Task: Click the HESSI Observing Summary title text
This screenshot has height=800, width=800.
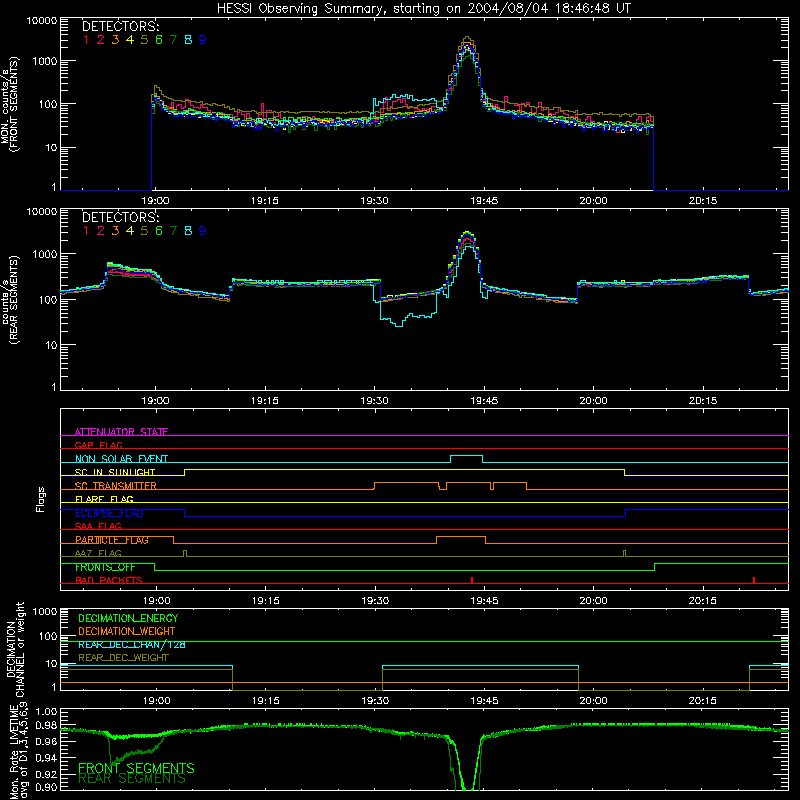Action: tap(424, 8)
